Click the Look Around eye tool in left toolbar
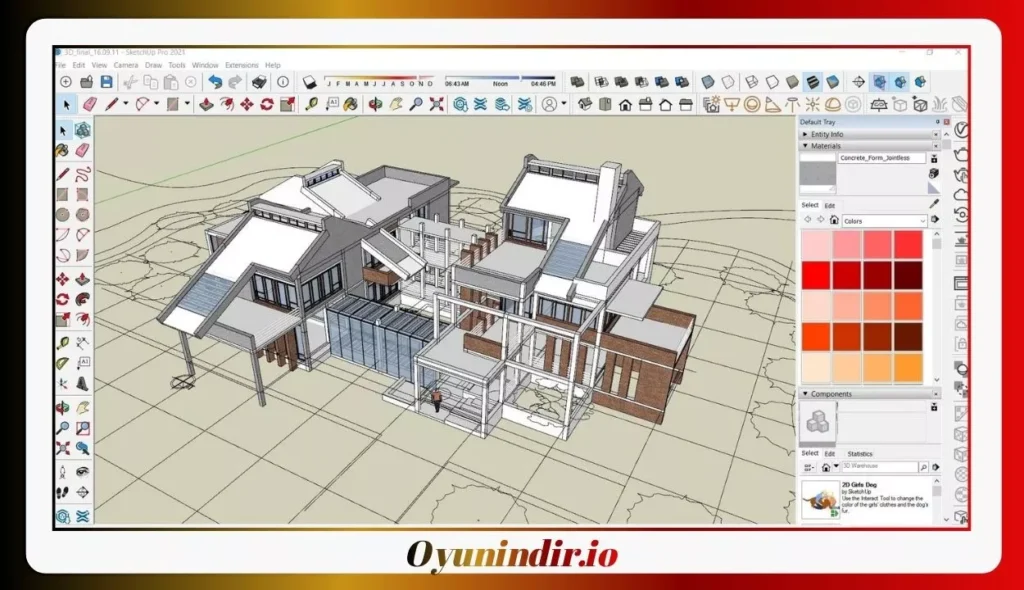 (82, 472)
